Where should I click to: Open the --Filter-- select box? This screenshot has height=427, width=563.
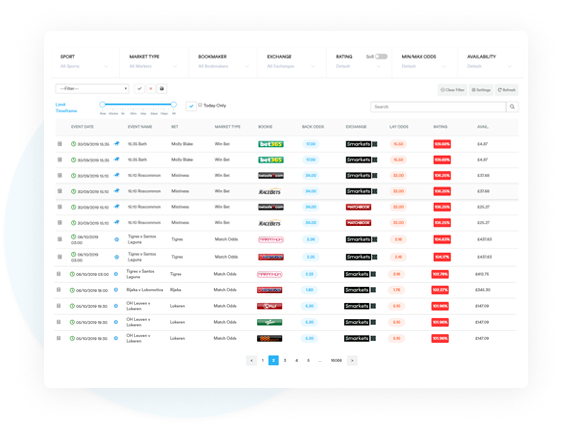pyautogui.click(x=92, y=89)
